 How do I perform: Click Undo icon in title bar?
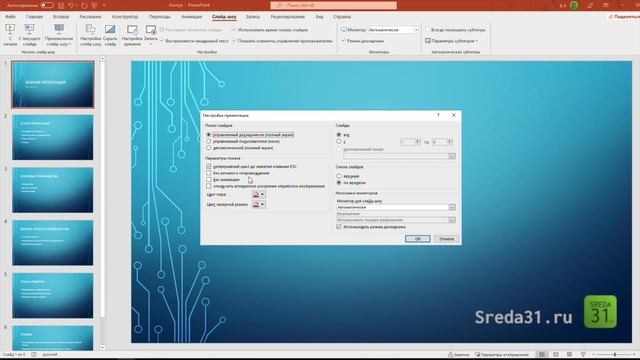[71, 5]
